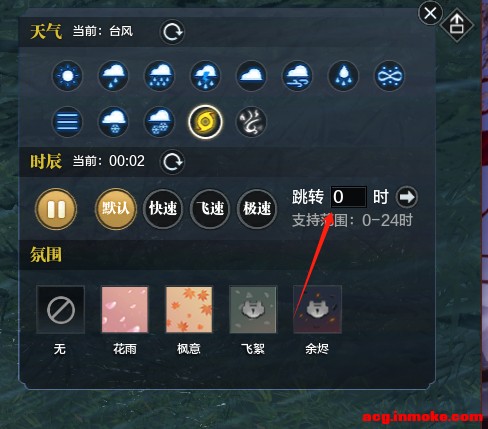Screen dimensions: 488x429
Task: Select the sandstorm swirl weather icon
Action: [x=251, y=122]
